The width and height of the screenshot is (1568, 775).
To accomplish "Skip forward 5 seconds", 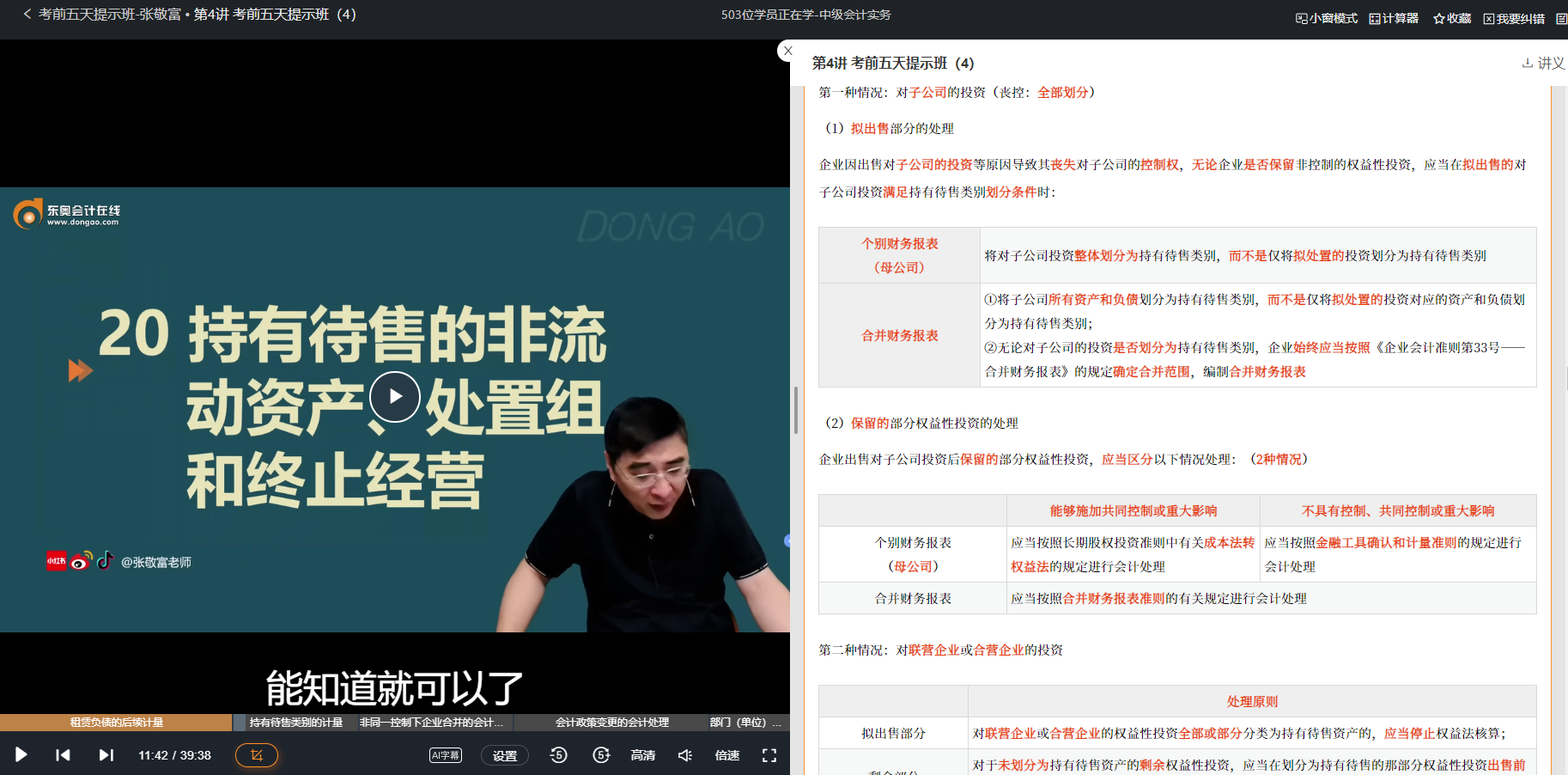I will click(x=601, y=754).
